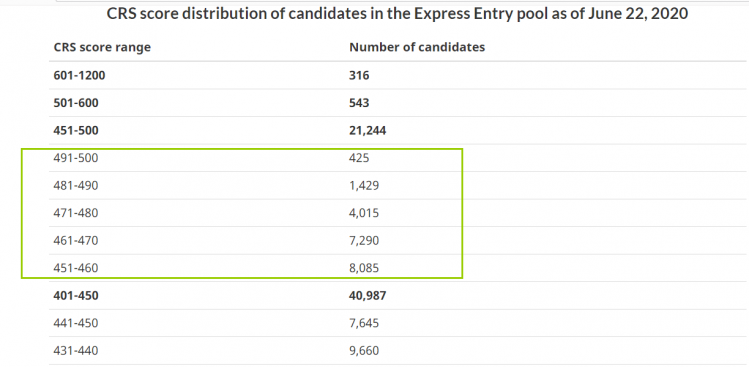Screen dimensions: 749x367
Task: Click the 4,015 candidates value
Action: click(x=364, y=213)
